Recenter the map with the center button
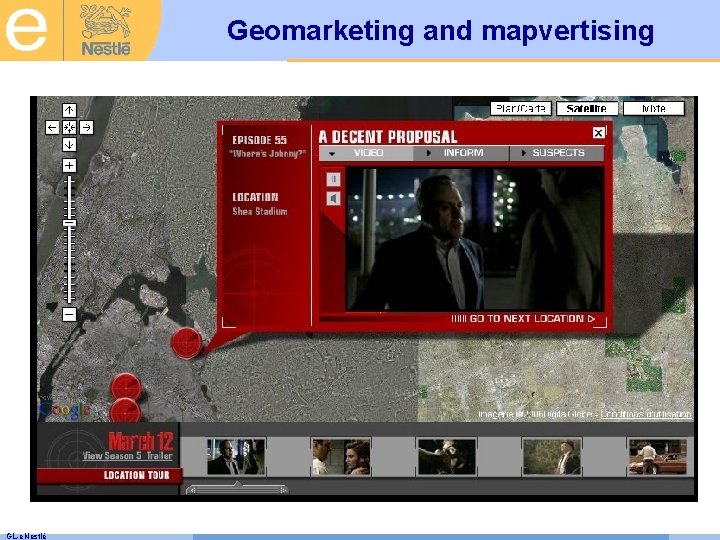The height and width of the screenshot is (540, 720). pyautogui.click(x=69, y=128)
